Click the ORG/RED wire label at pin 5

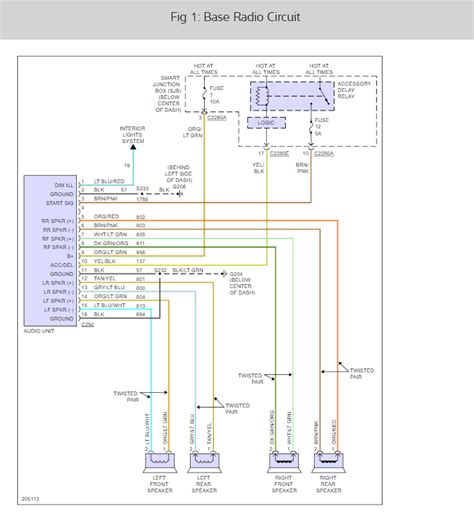coord(106,217)
